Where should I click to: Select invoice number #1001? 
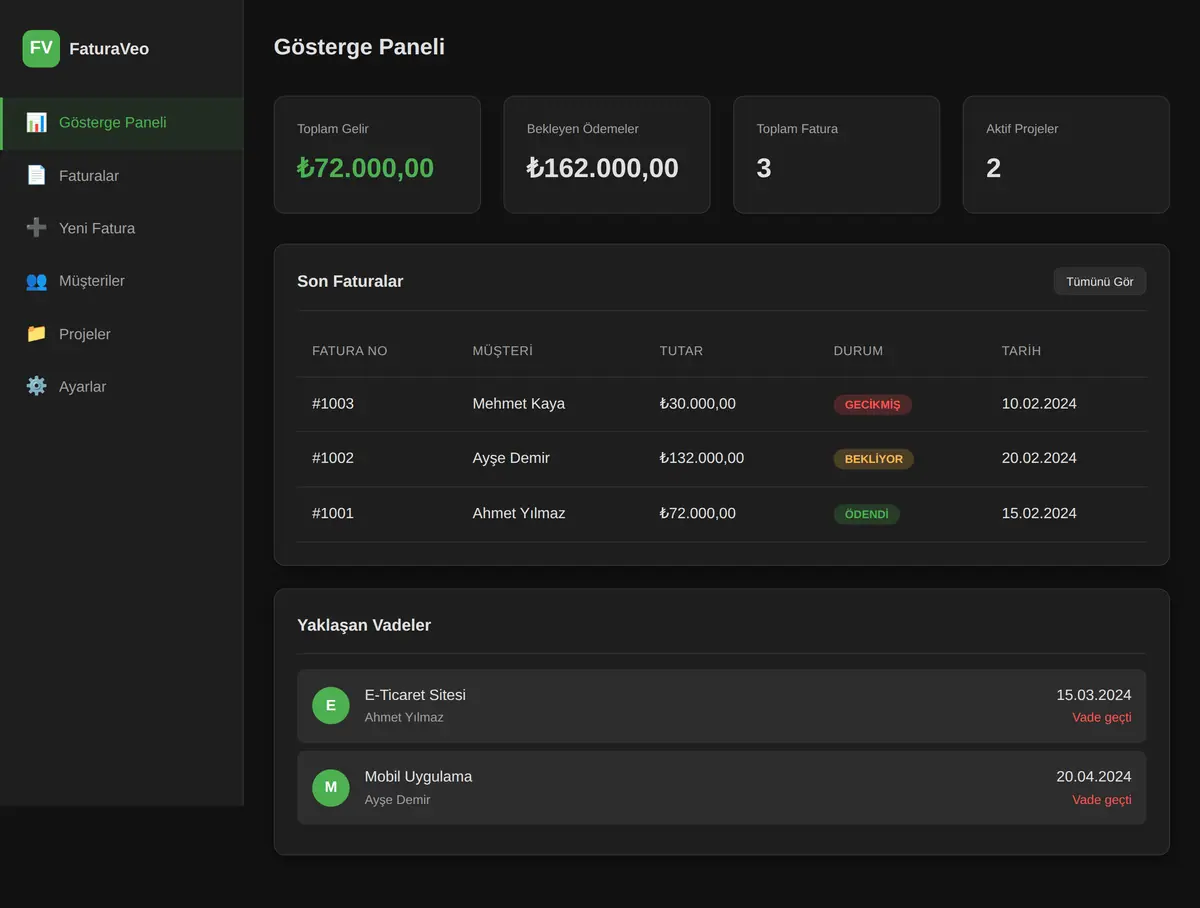tap(333, 513)
